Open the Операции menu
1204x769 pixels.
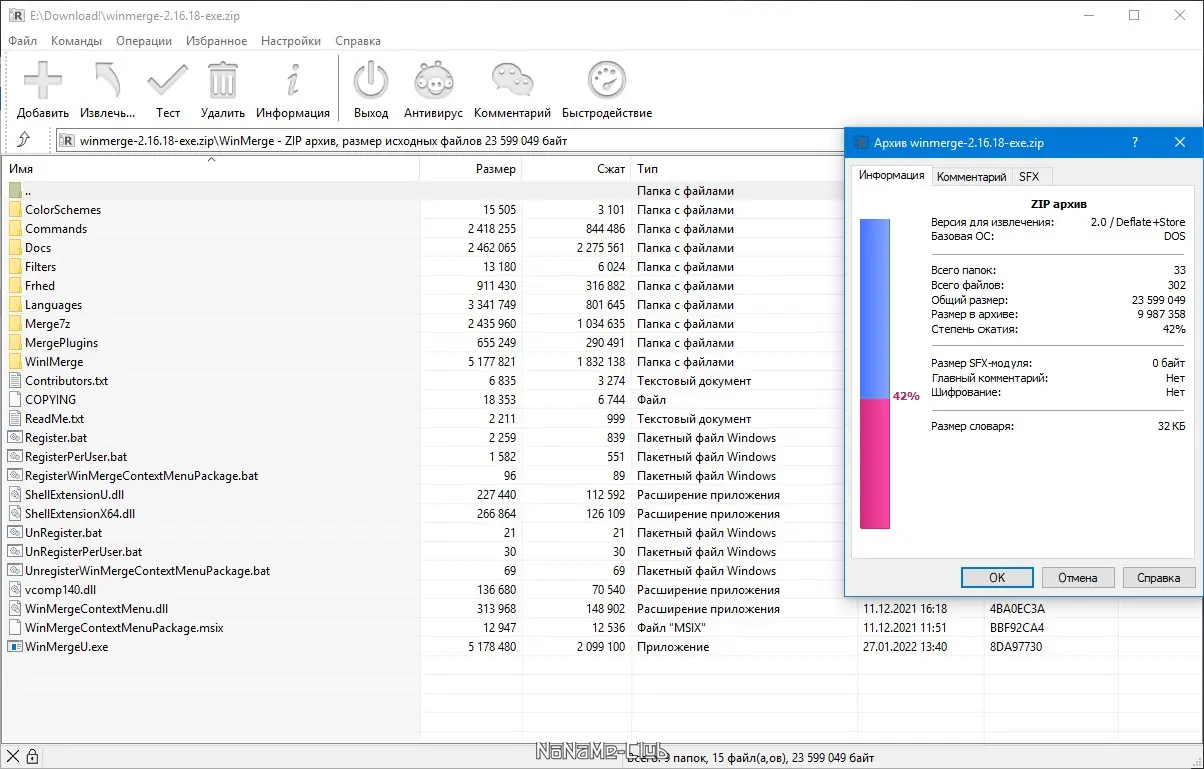click(x=144, y=41)
